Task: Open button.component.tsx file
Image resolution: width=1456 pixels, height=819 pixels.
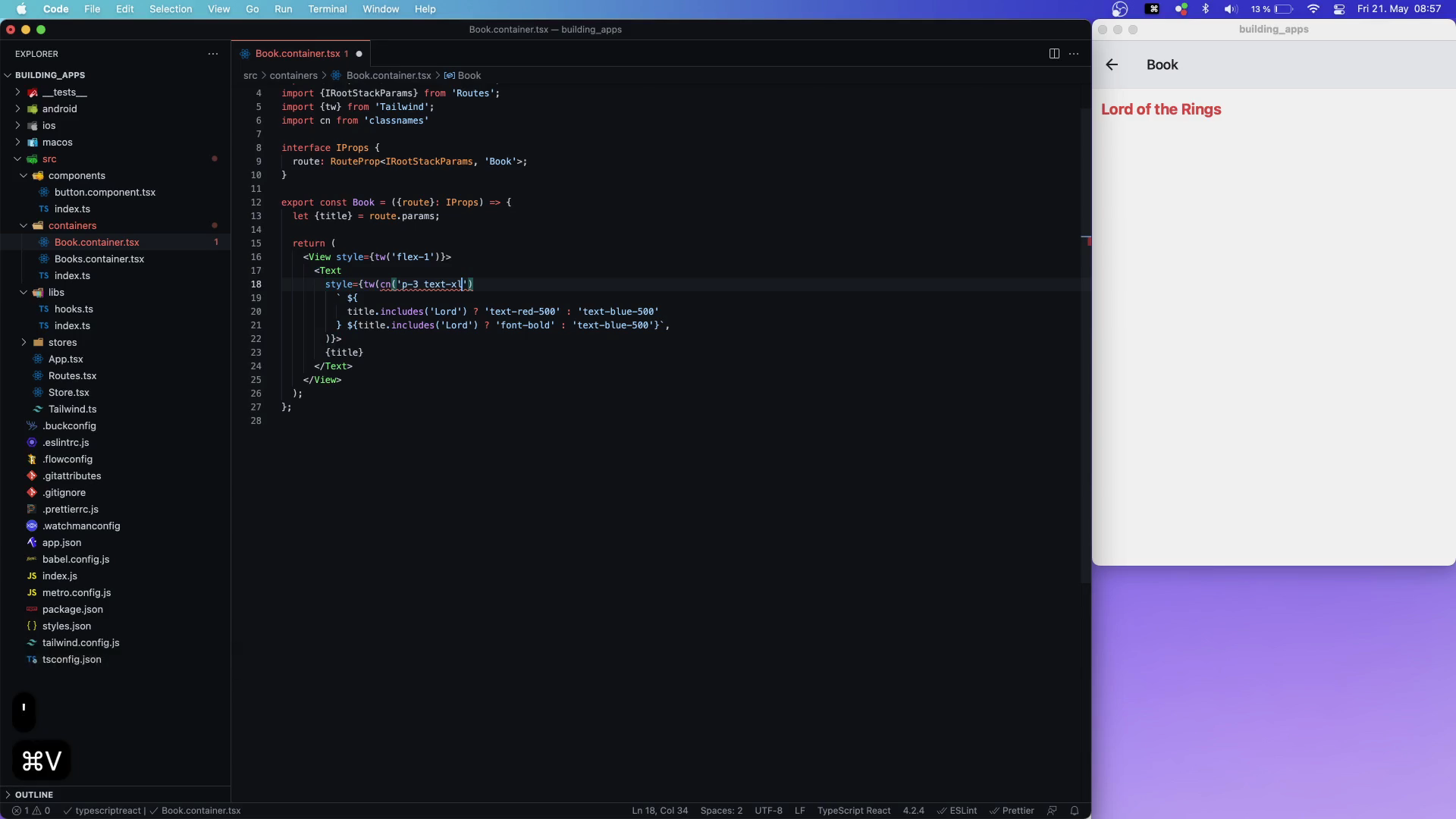Action: (105, 193)
